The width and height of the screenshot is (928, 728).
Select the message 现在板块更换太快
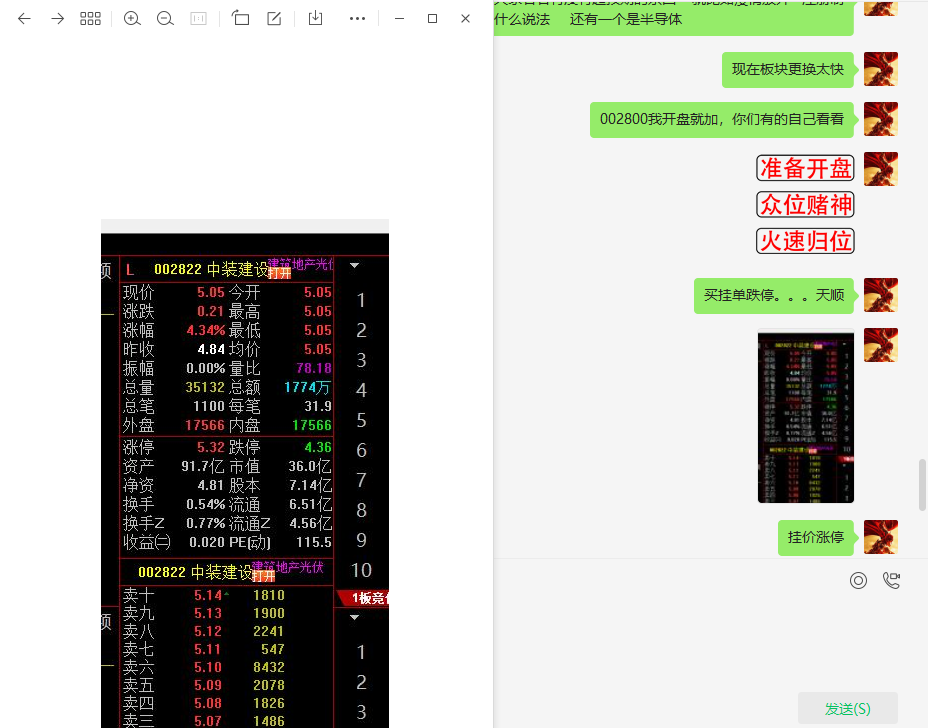[x=788, y=69]
